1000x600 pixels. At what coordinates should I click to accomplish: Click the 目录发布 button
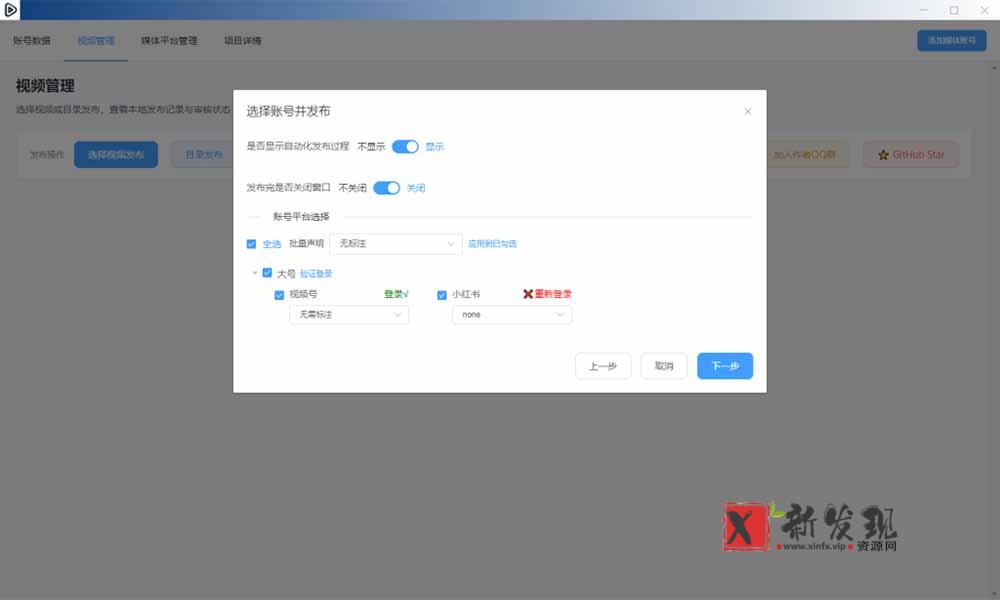click(203, 155)
